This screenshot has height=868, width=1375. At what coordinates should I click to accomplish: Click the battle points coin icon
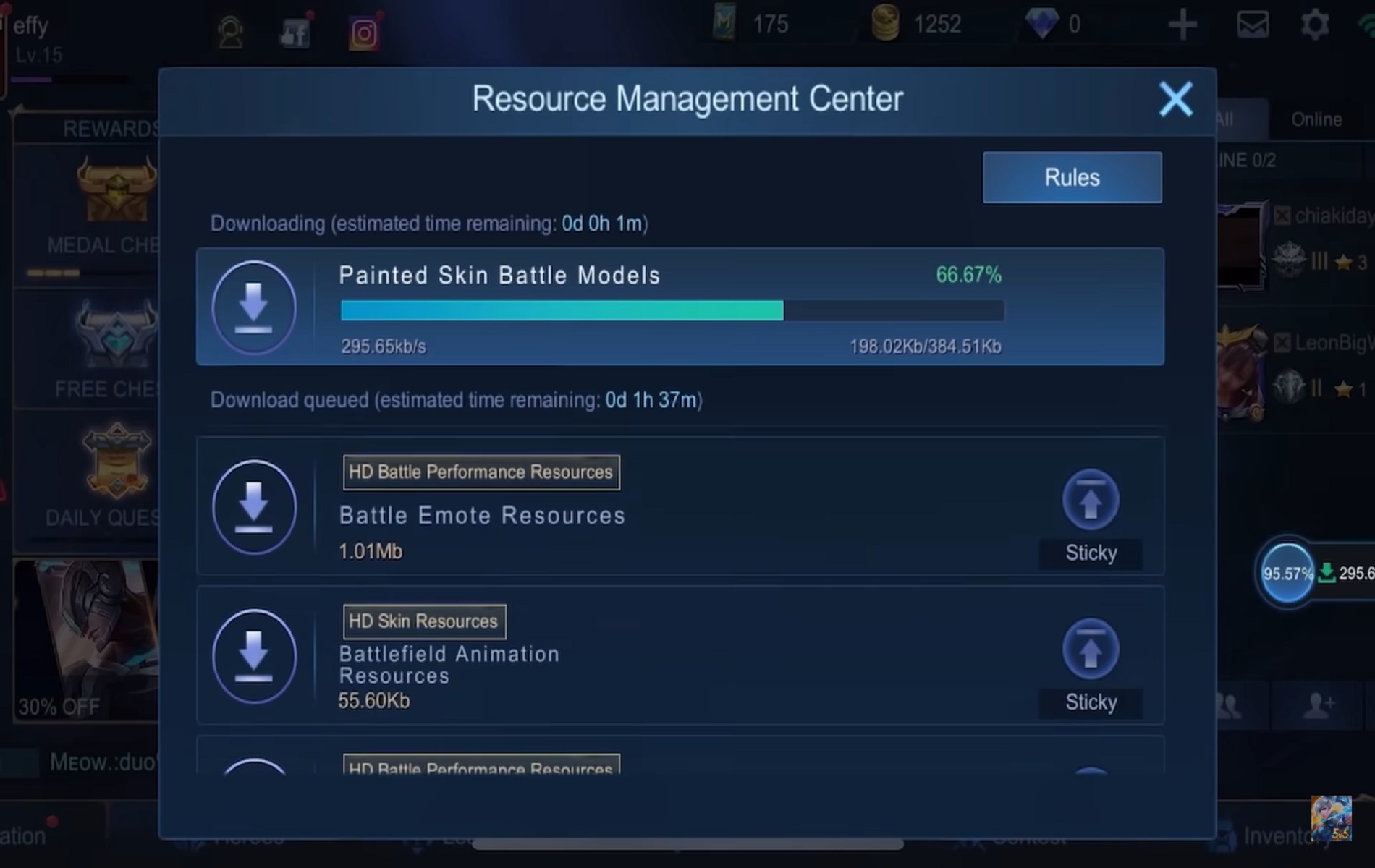click(x=884, y=22)
